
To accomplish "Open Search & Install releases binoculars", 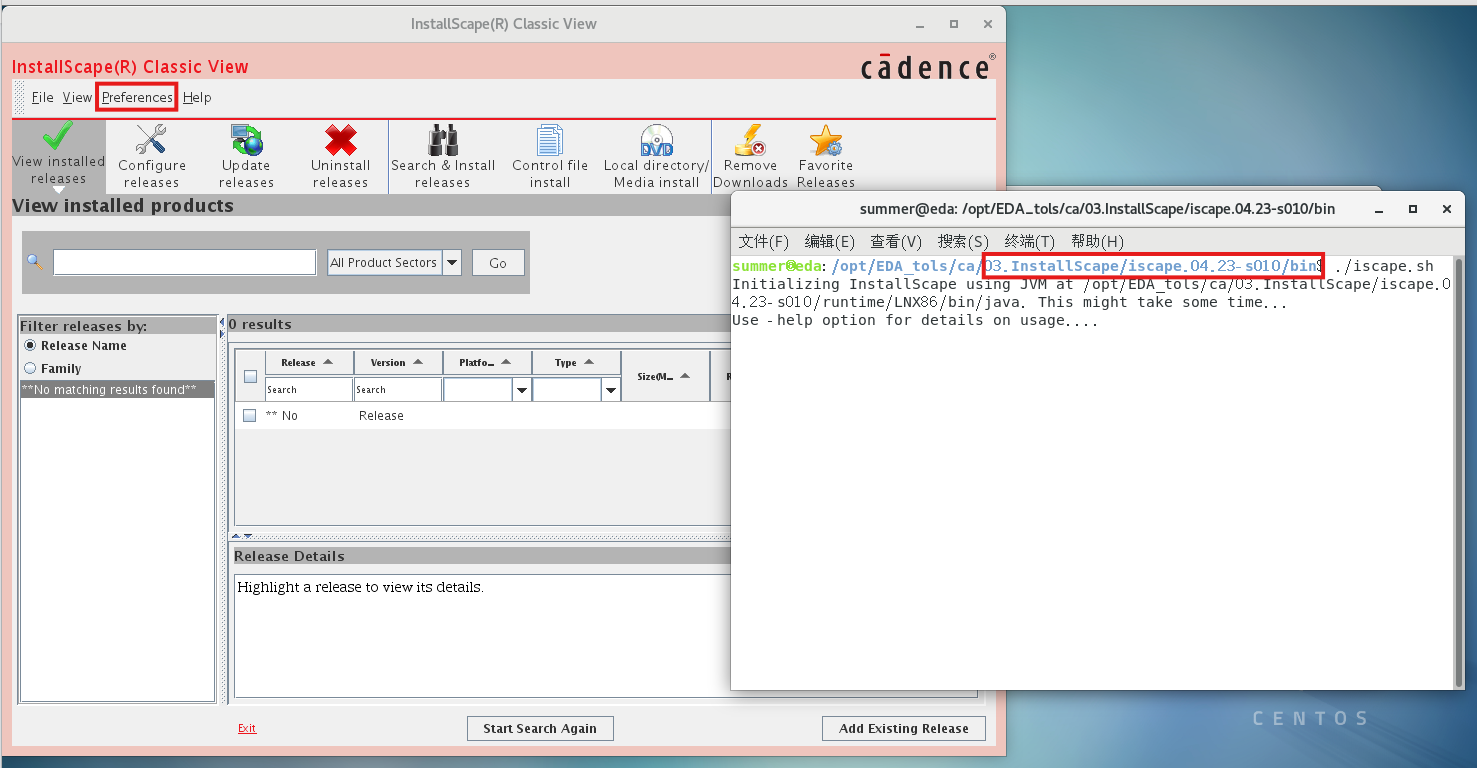I will [x=442, y=140].
